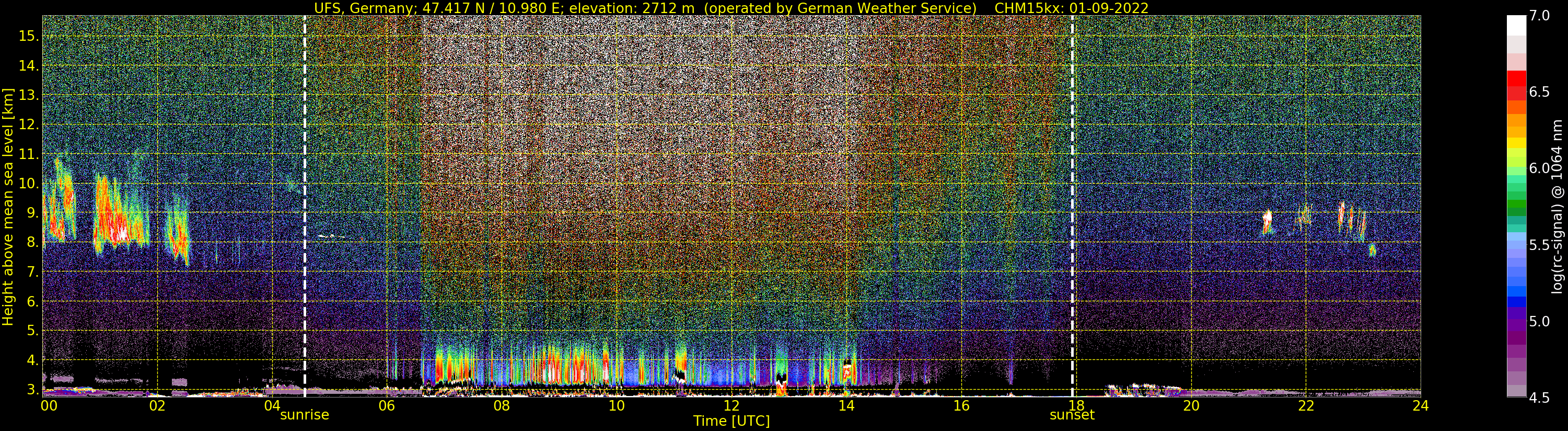The height and width of the screenshot is (431, 1568).
Task: Click height tick label '10.'
Action: [29, 184]
